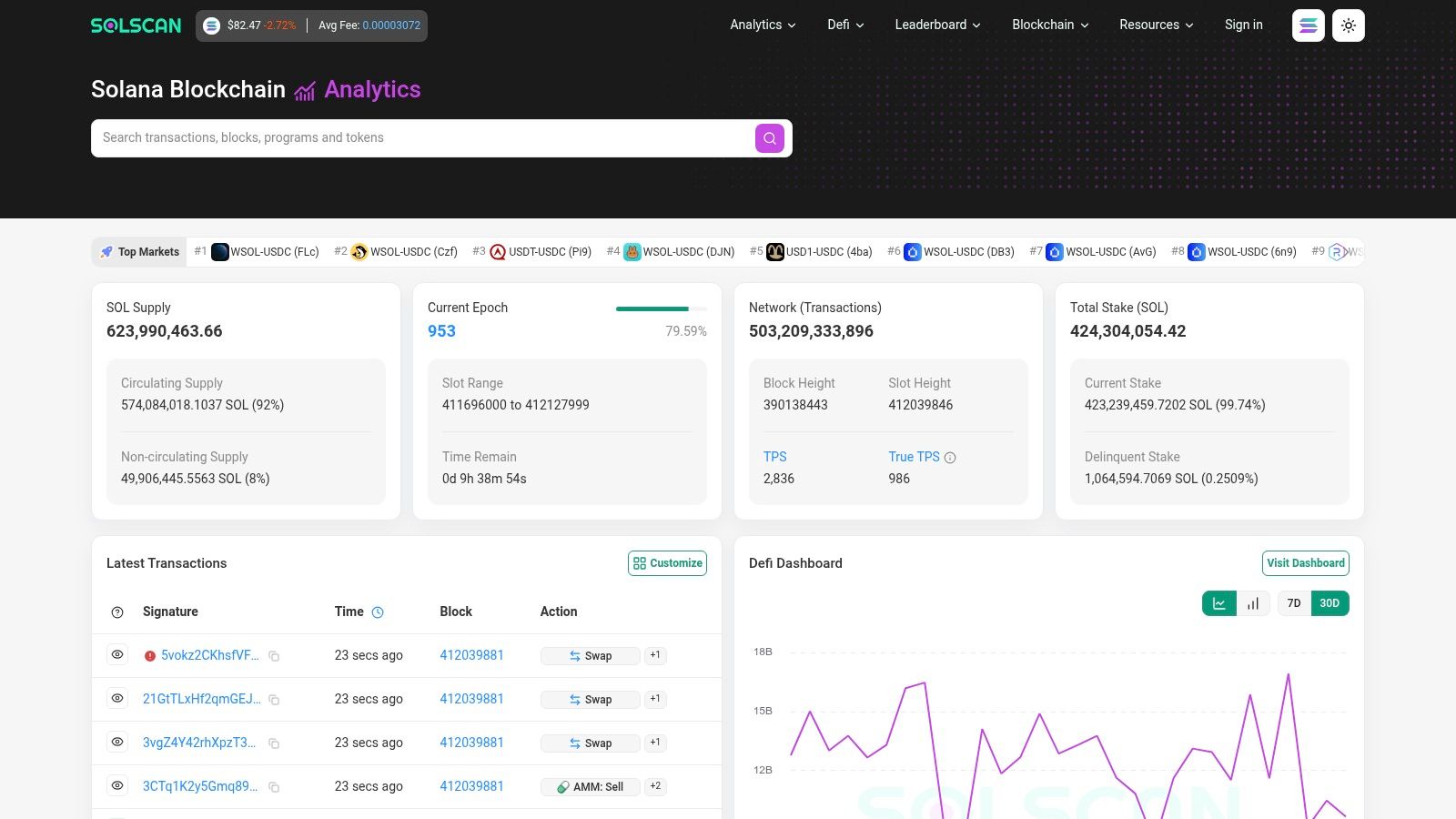Select the Leaderboard menu item
The height and width of the screenshot is (819, 1456).
pyautogui.click(x=937, y=25)
